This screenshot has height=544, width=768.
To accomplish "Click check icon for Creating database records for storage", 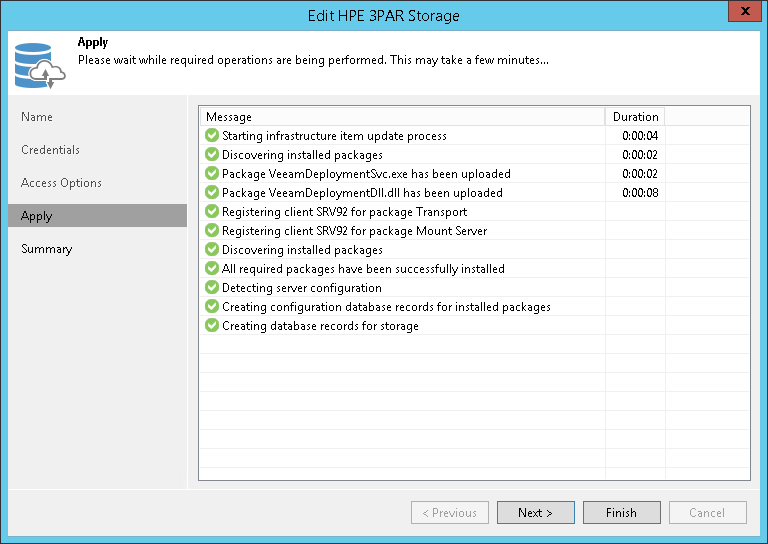I will (211, 326).
